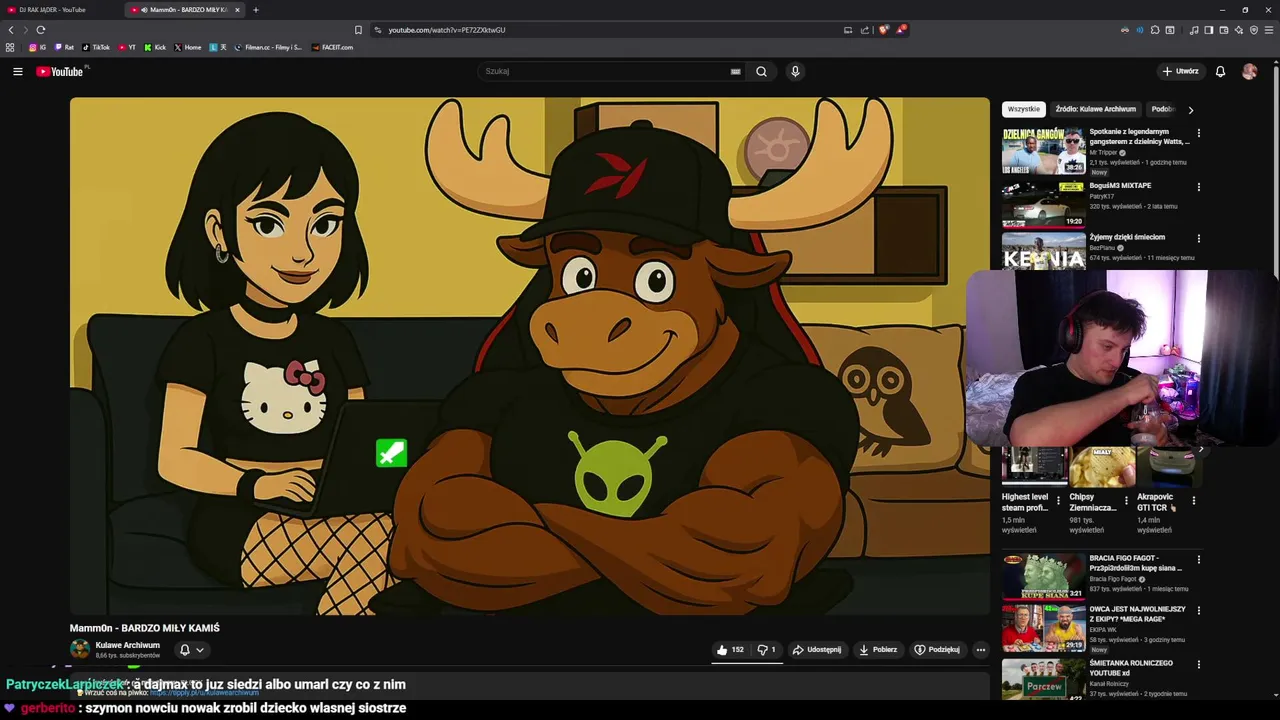
Task: Open the Kick bookmark
Action: point(155,47)
